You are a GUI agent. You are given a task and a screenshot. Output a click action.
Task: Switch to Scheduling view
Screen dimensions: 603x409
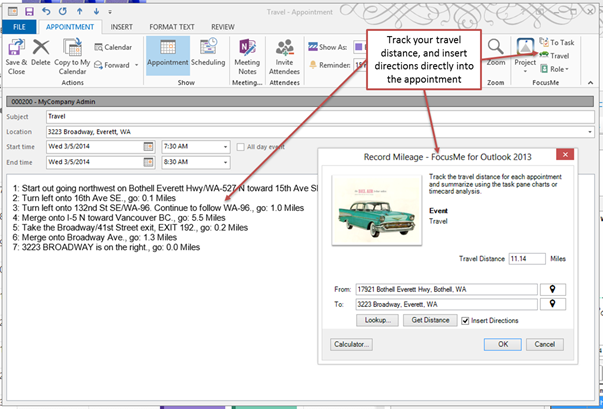[208, 53]
